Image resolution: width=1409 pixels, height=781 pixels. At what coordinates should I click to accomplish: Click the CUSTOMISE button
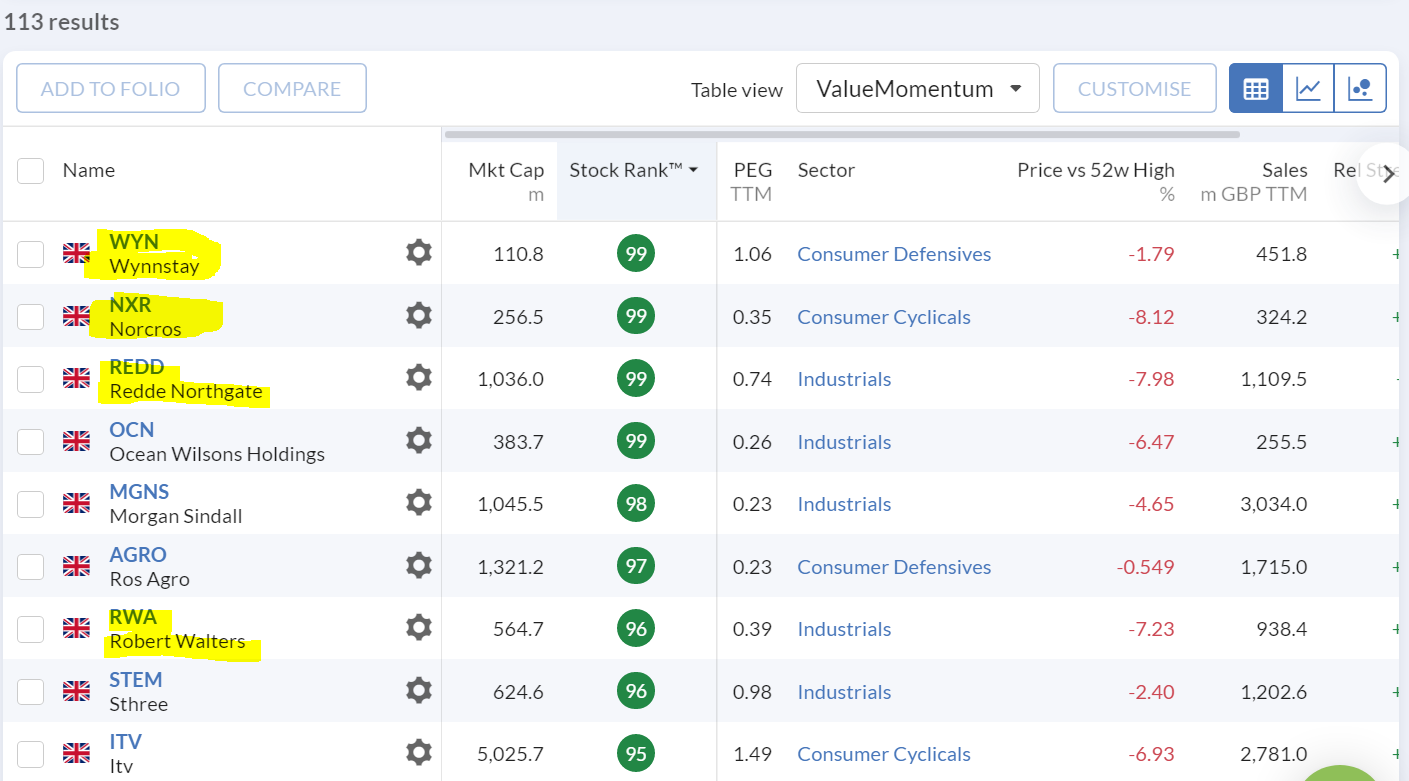[x=1135, y=88]
